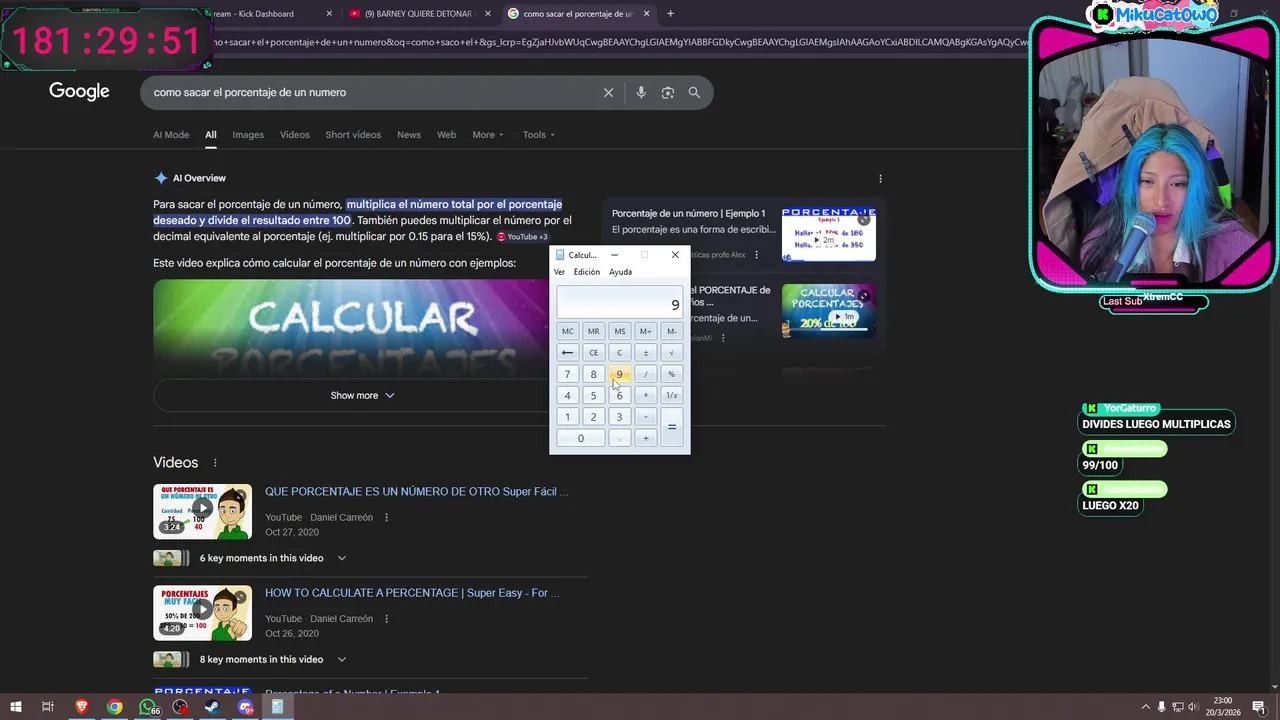Open the Tools dropdown
The height and width of the screenshot is (720, 1280).
(x=538, y=135)
